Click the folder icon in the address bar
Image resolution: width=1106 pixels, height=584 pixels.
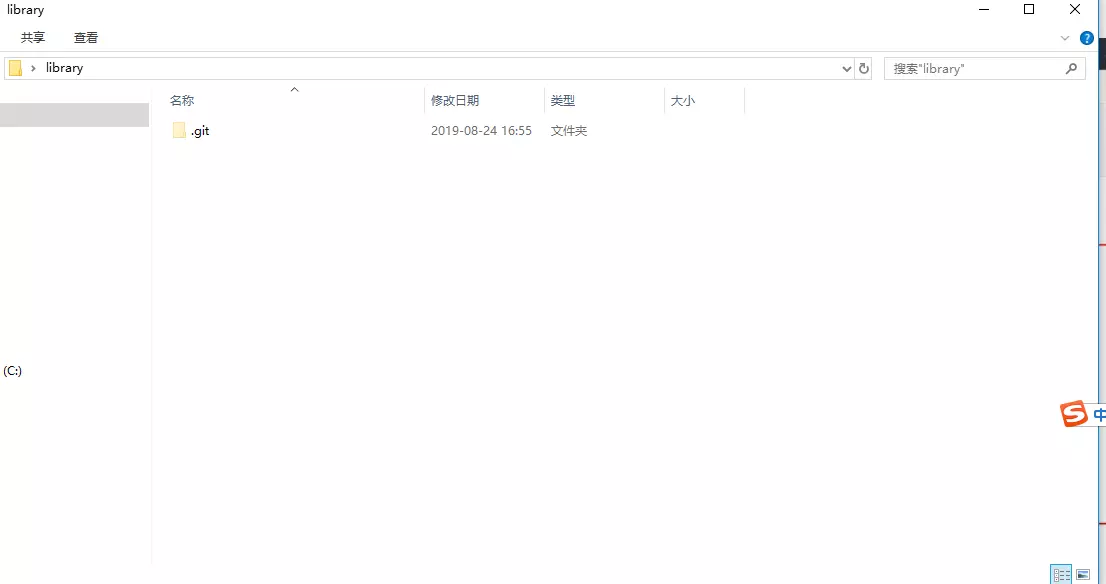tap(14, 67)
